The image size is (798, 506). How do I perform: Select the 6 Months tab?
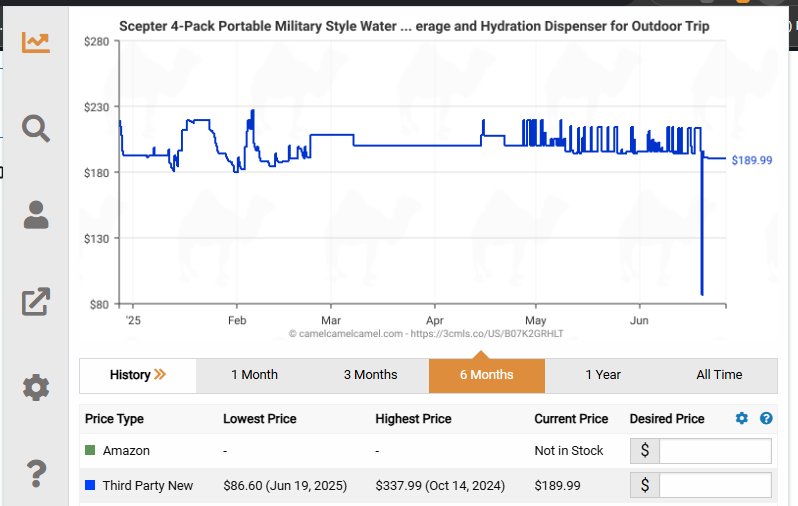pyautogui.click(x=487, y=375)
